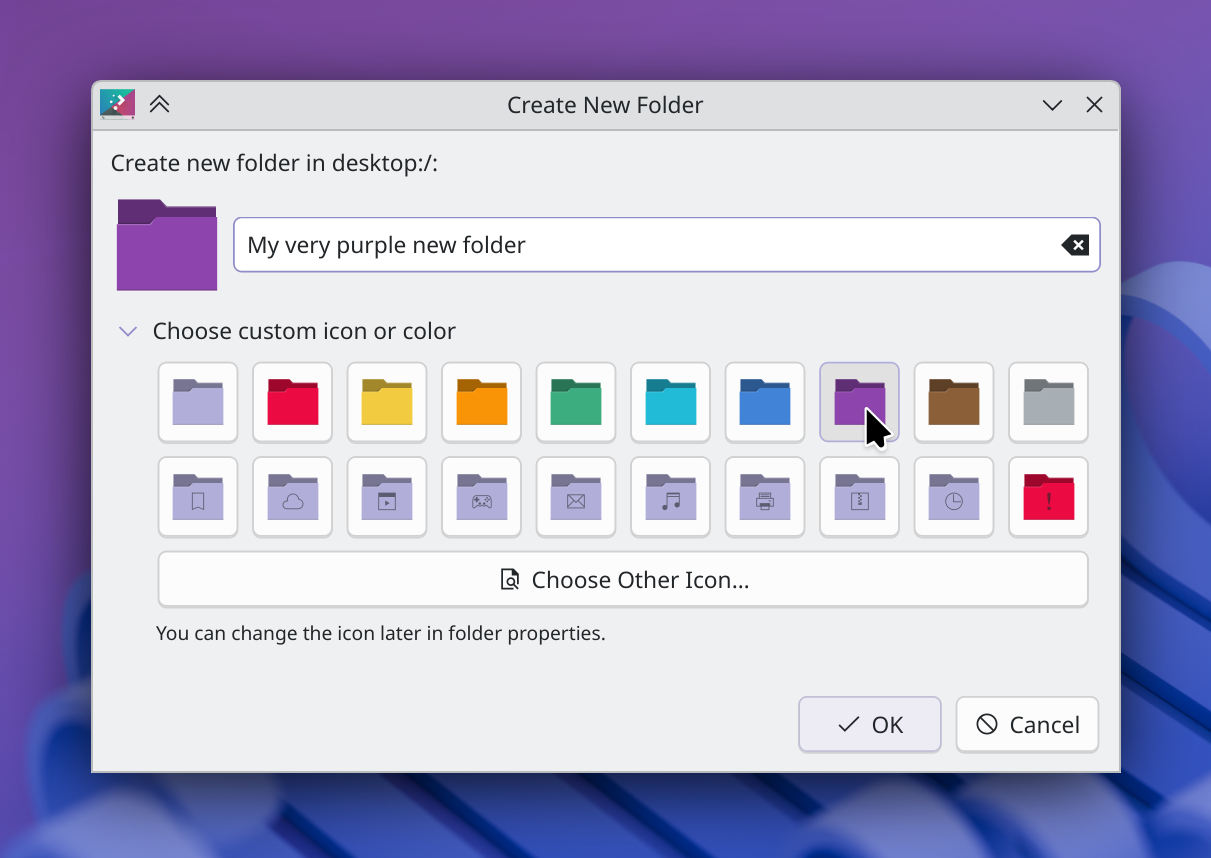This screenshot has height=858, width=1211.
Task: Cancel the Create New Folder dialog
Action: pos(1027,724)
